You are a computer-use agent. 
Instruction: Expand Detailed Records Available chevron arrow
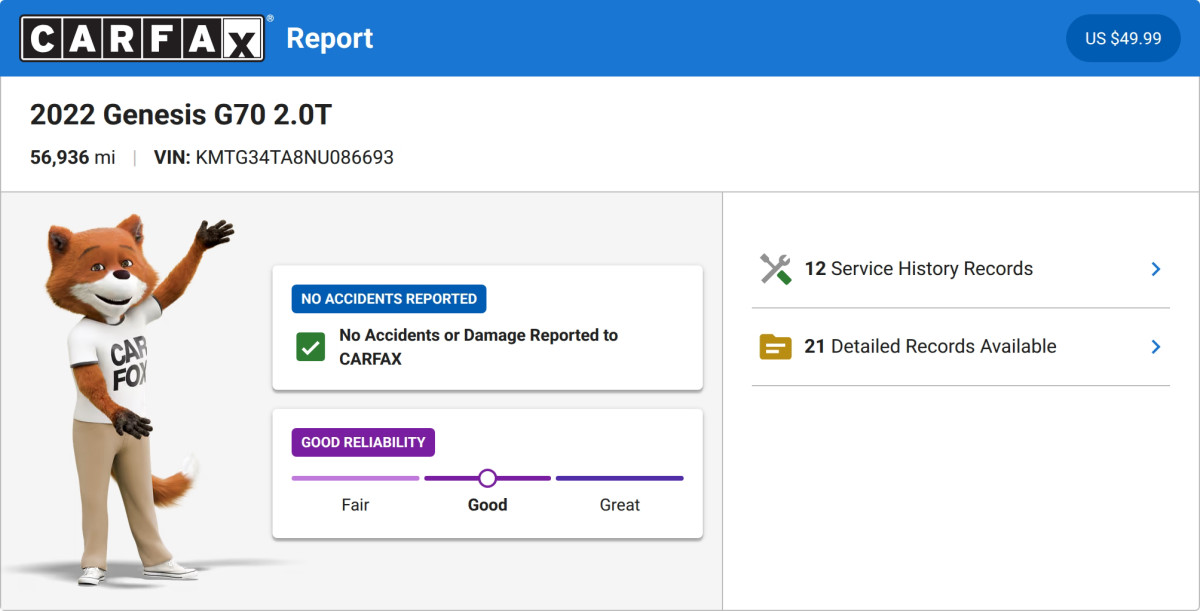[1155, 347]
